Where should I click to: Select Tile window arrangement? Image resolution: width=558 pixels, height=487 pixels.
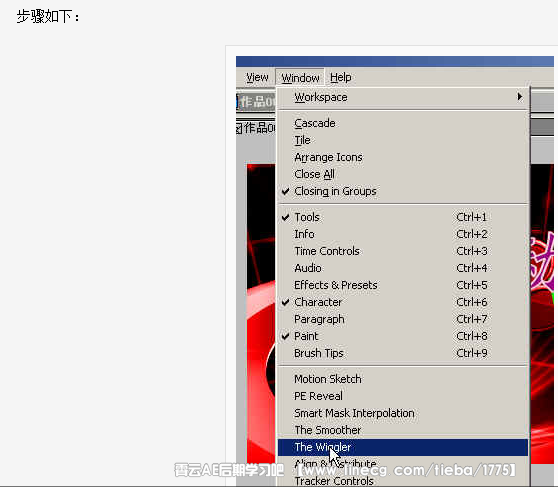tap(403, 140)
